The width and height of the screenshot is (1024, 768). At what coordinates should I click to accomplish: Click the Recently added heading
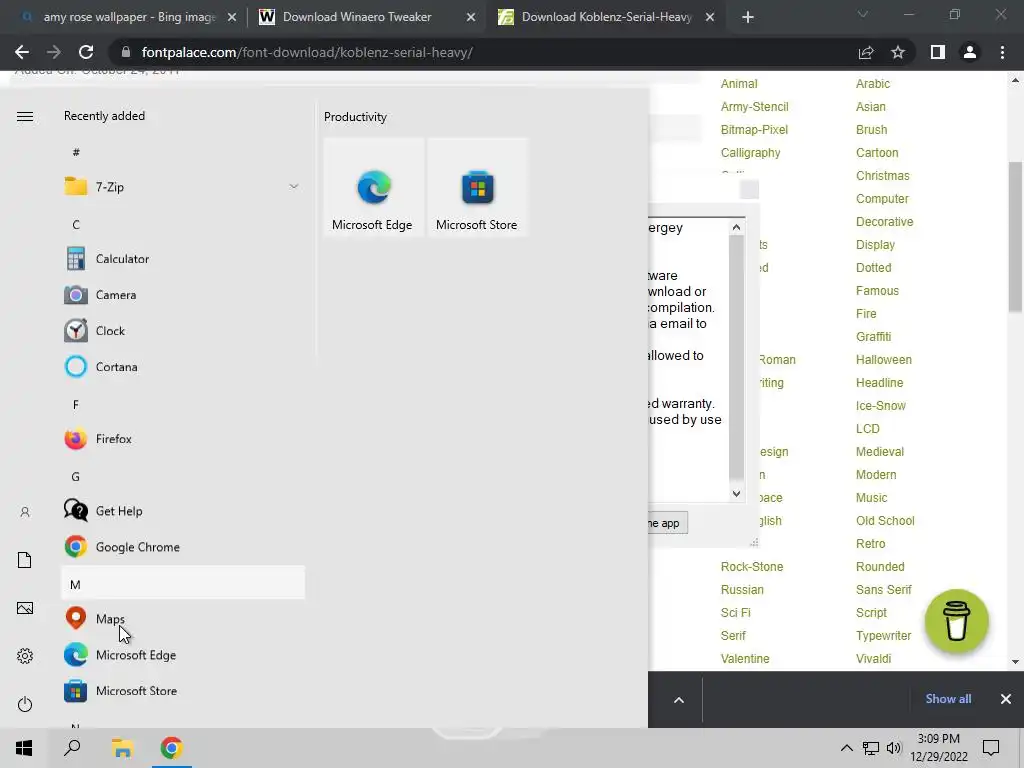pyautogui.click(x=104, y=116)
